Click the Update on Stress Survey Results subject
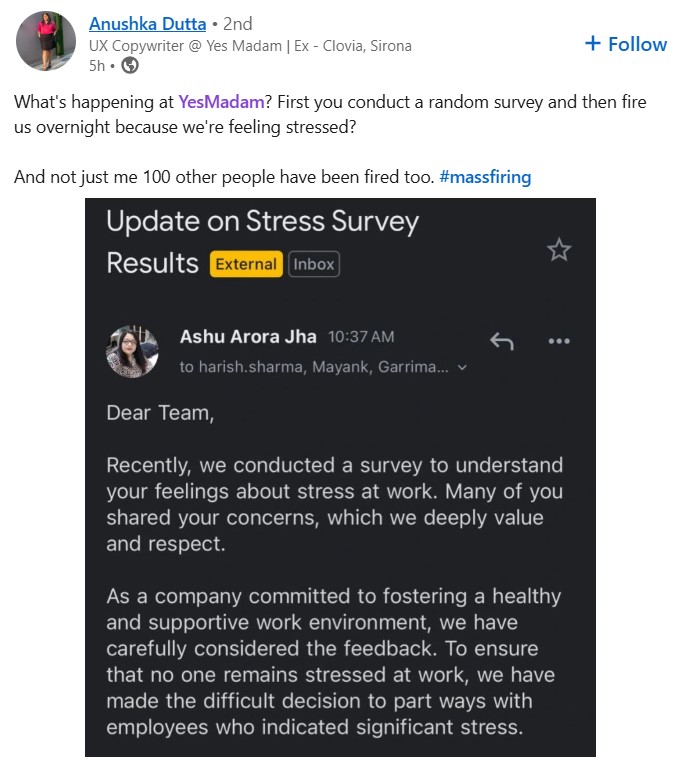Screen dimensions: 677x757 pos(262,241)
